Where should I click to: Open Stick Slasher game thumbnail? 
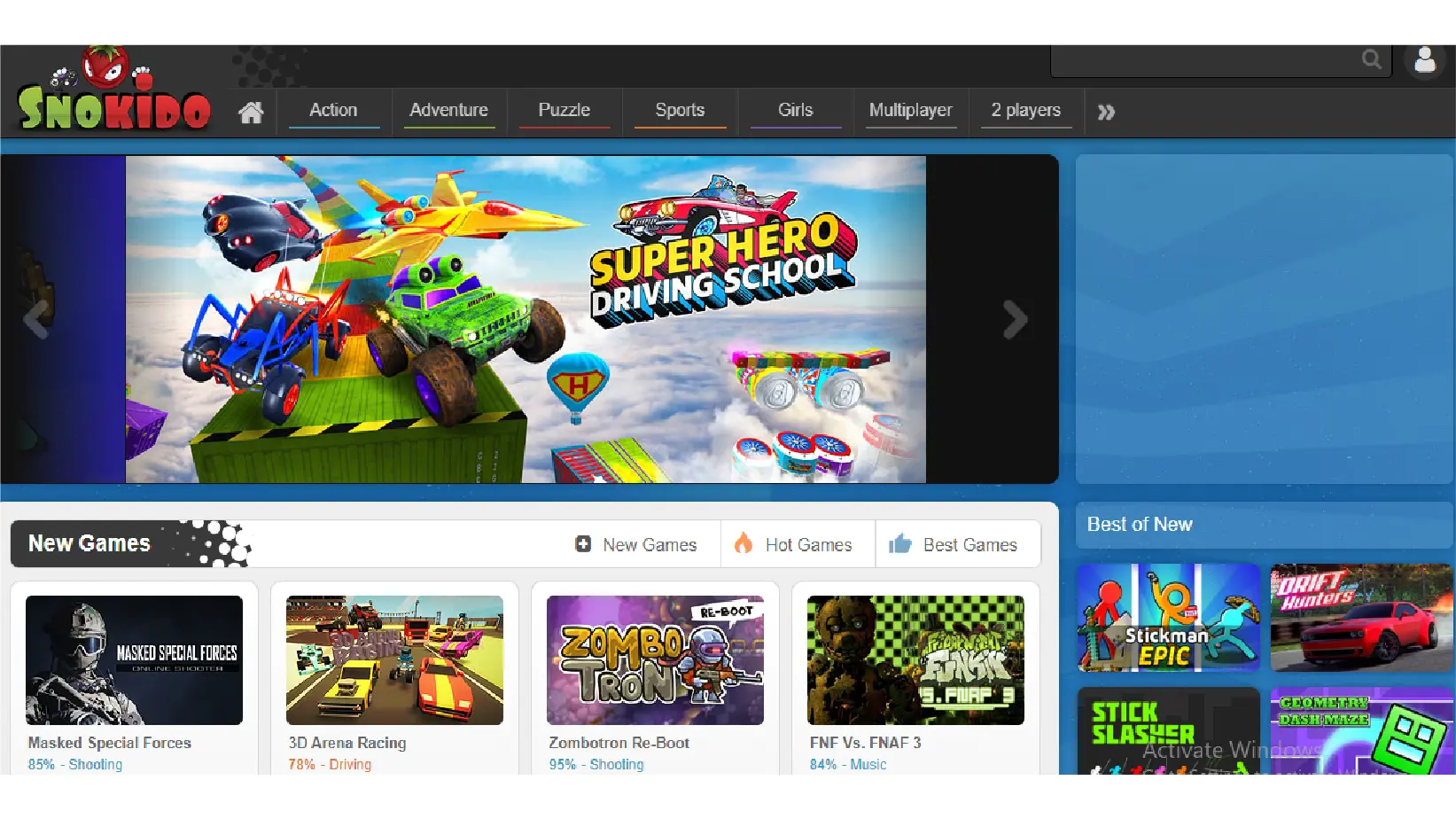1168,731
